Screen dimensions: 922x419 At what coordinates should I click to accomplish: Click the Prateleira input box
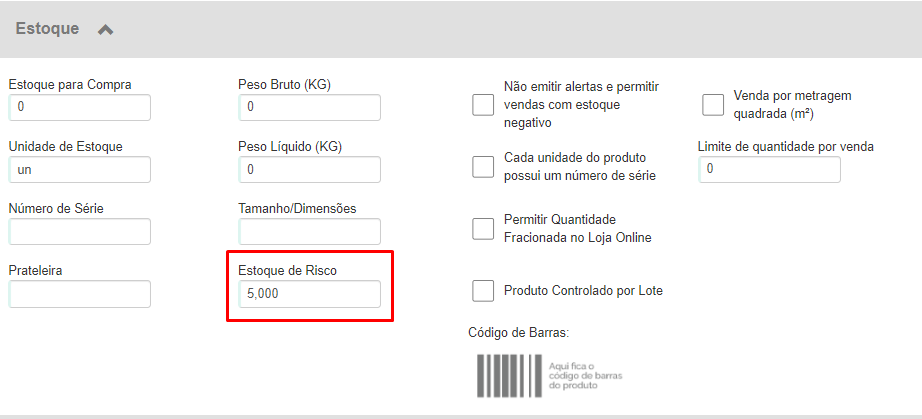click(80, 294)
